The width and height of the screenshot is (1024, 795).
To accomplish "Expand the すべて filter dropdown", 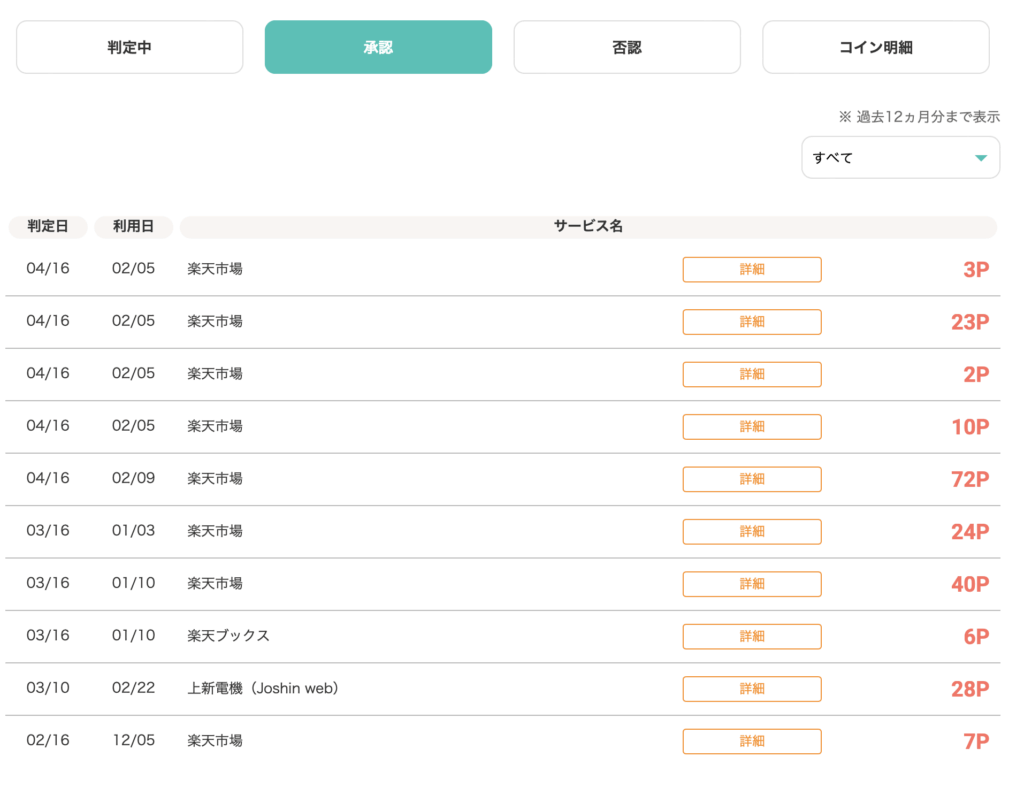I will 900,158.
